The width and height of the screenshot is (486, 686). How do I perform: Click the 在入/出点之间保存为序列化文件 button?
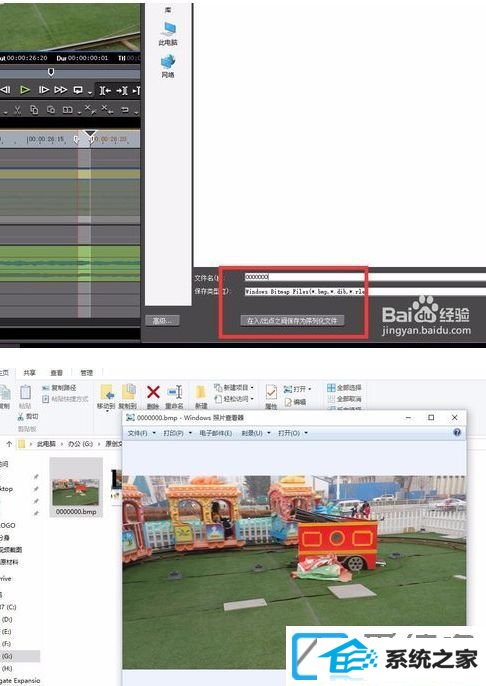(292, 321)
